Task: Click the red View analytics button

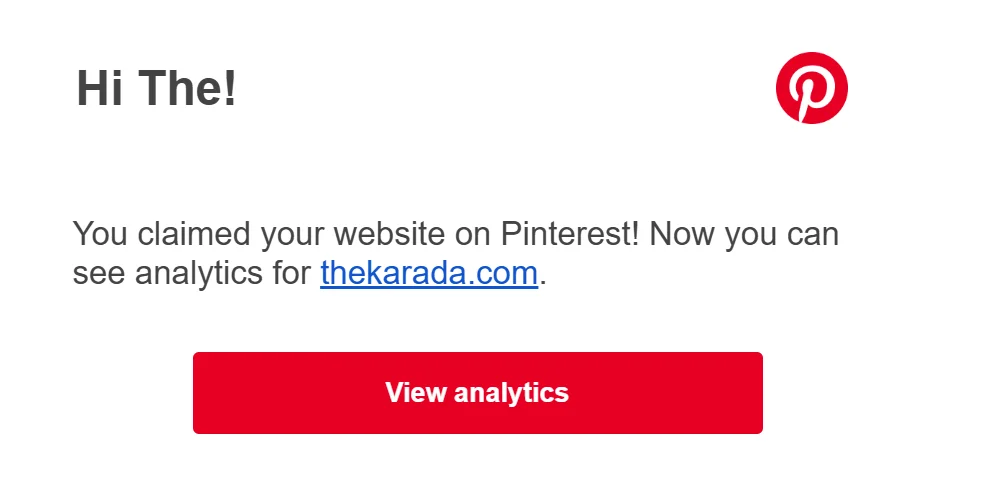Action: click(x=477, y=392)
